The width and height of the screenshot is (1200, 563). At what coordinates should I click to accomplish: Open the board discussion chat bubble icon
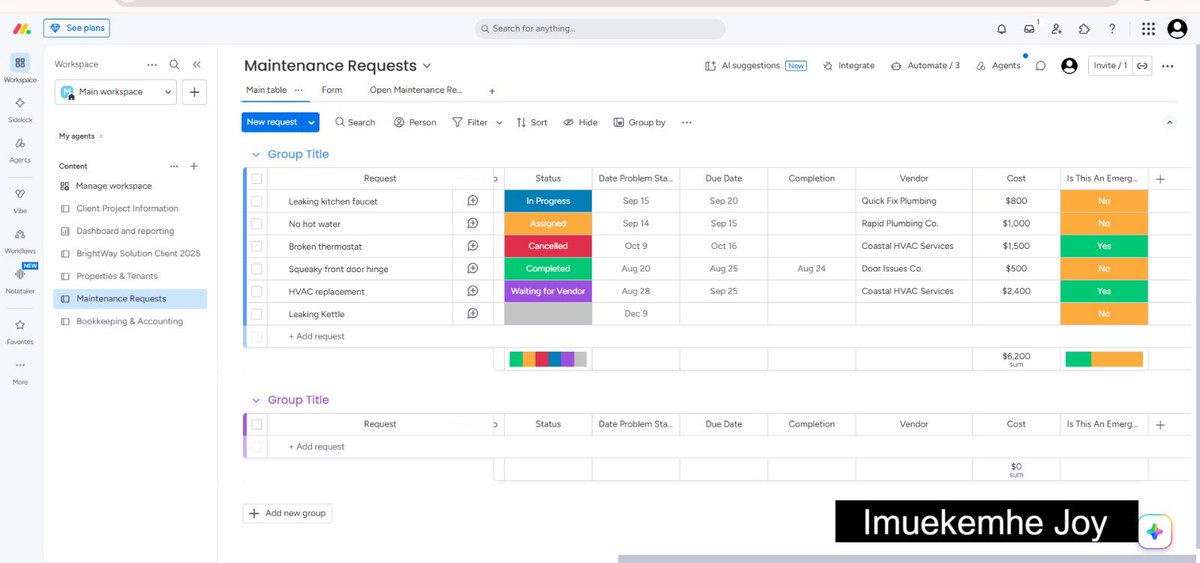coord(1040,66)
